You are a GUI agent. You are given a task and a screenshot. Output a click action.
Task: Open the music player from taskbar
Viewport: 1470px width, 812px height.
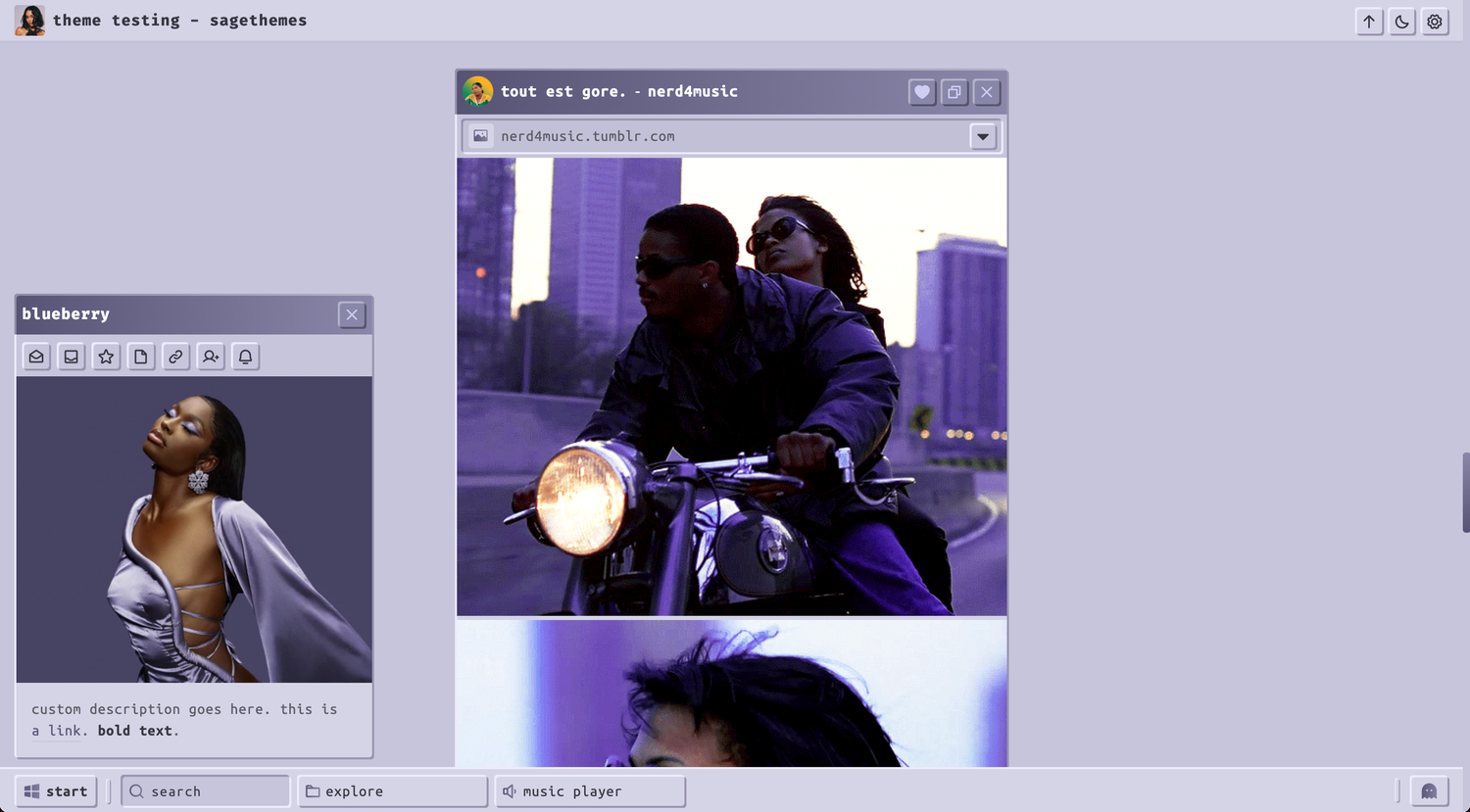(590, 791)
